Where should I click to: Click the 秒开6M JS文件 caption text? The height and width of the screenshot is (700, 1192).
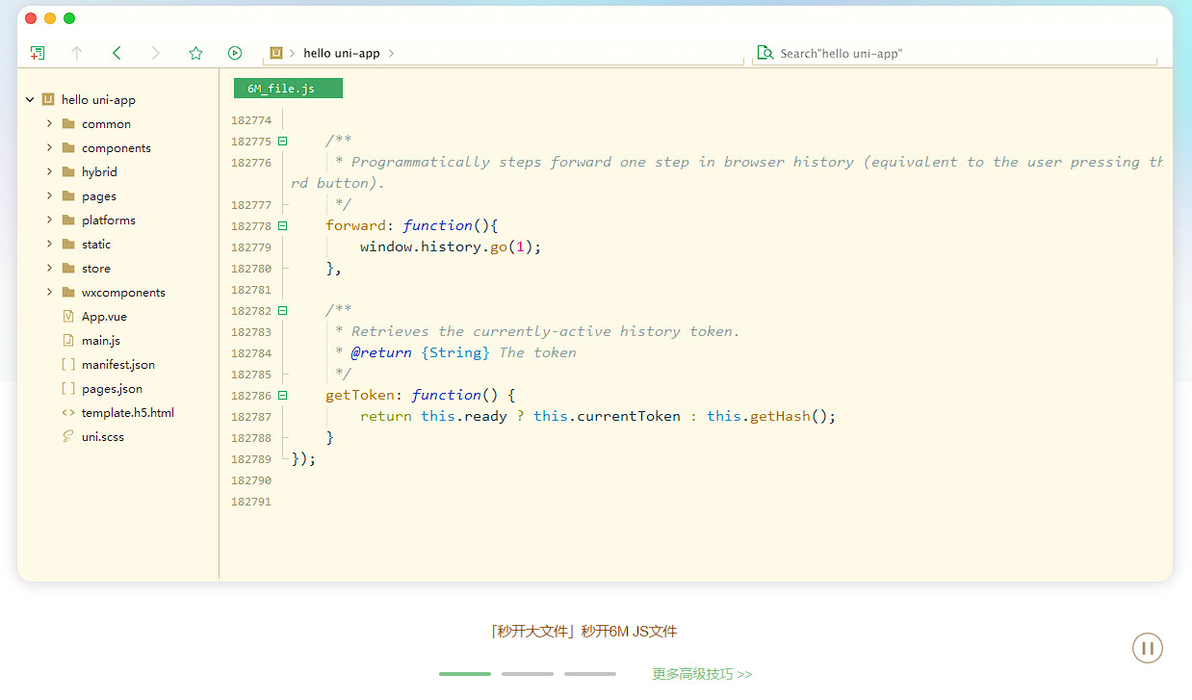(x=629, y=632)
